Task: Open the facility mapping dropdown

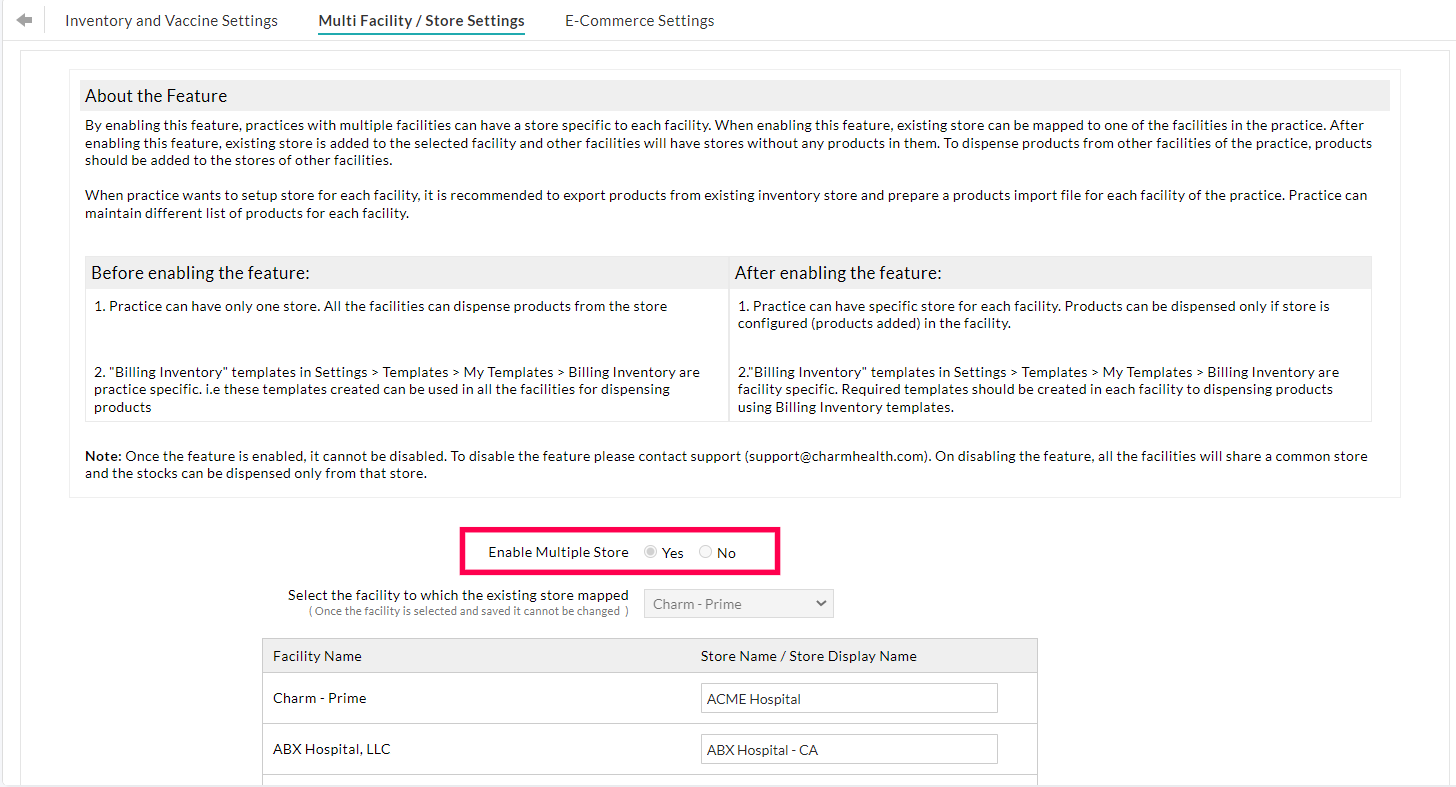Action: click(738, 603)
